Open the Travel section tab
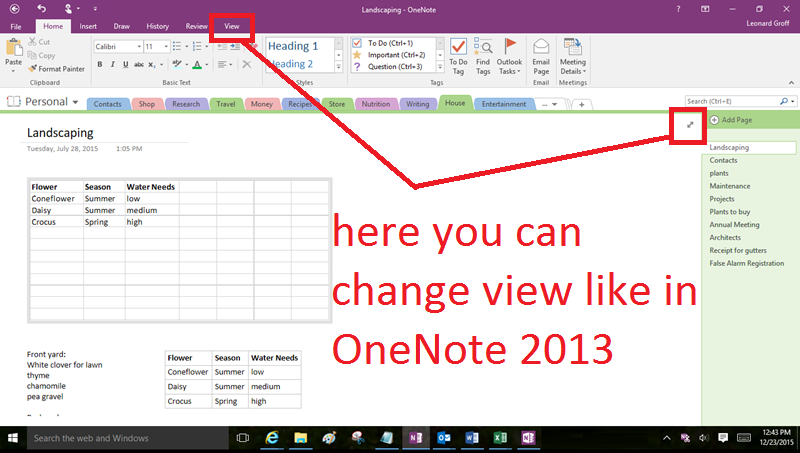 (226, 104)
